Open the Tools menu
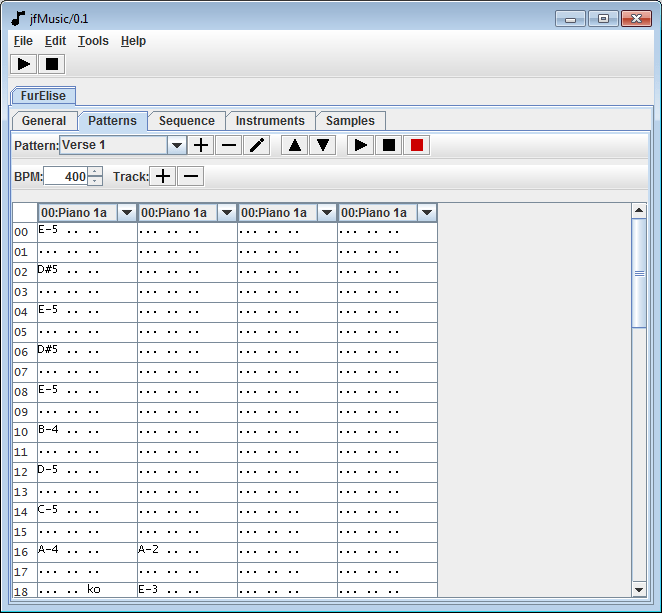This screenshot has height=613, width=662. (93, 41)
